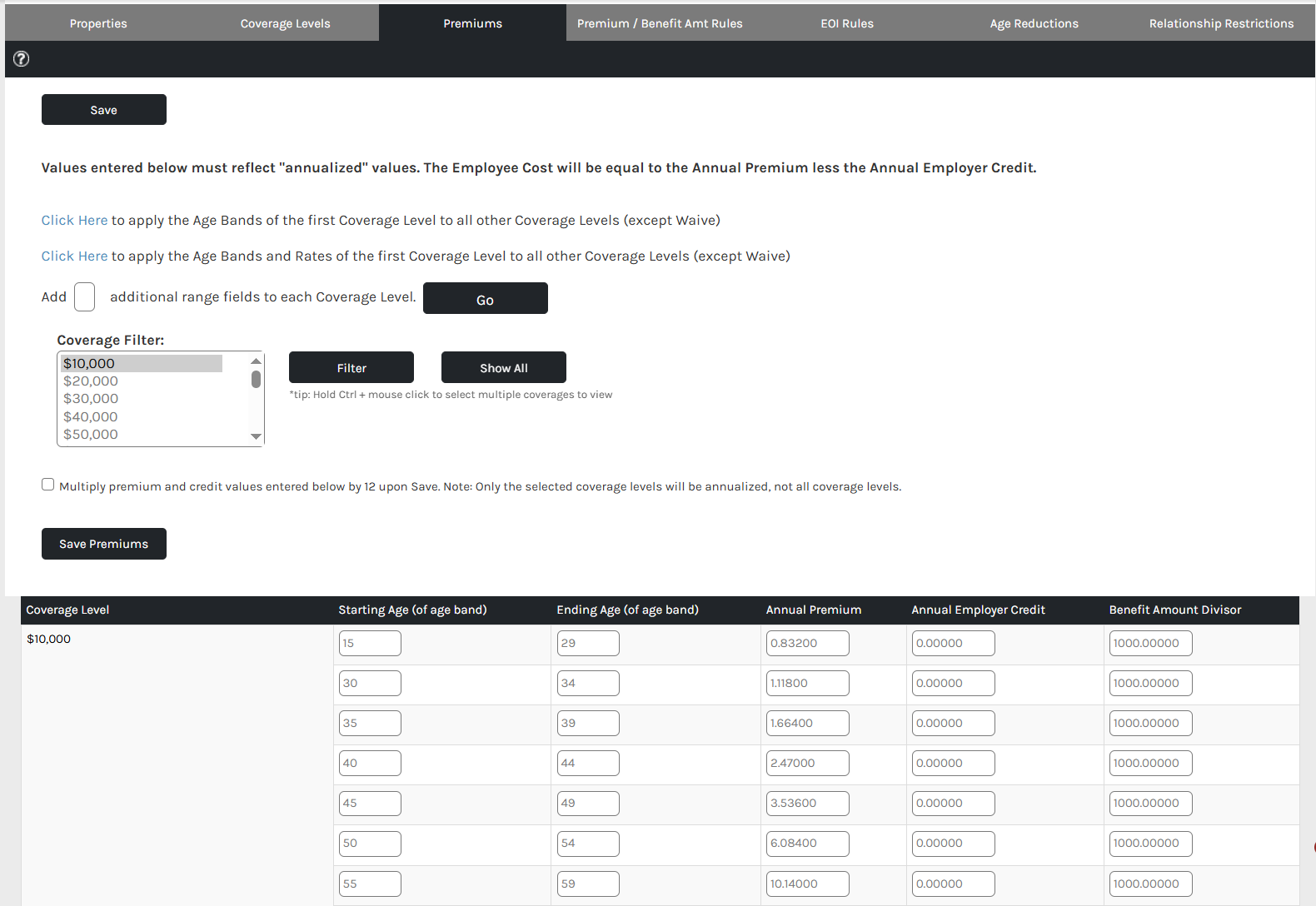The width and height of the screenshot is (1316, 906).
Task: Click Here link to apply Age Bands and Rates
Action: pos(74,256)
